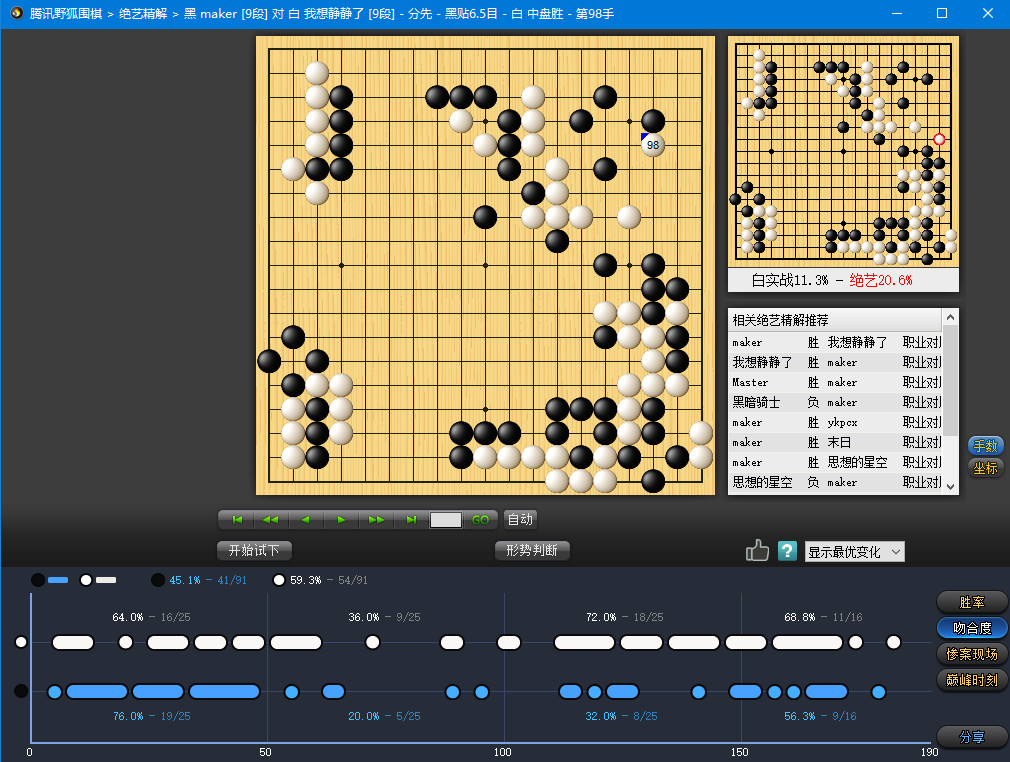The width and height of the screenshot is (1010, 762).
Task: Toggle 自动 auto-play mode
Action: tap(520, 520)
